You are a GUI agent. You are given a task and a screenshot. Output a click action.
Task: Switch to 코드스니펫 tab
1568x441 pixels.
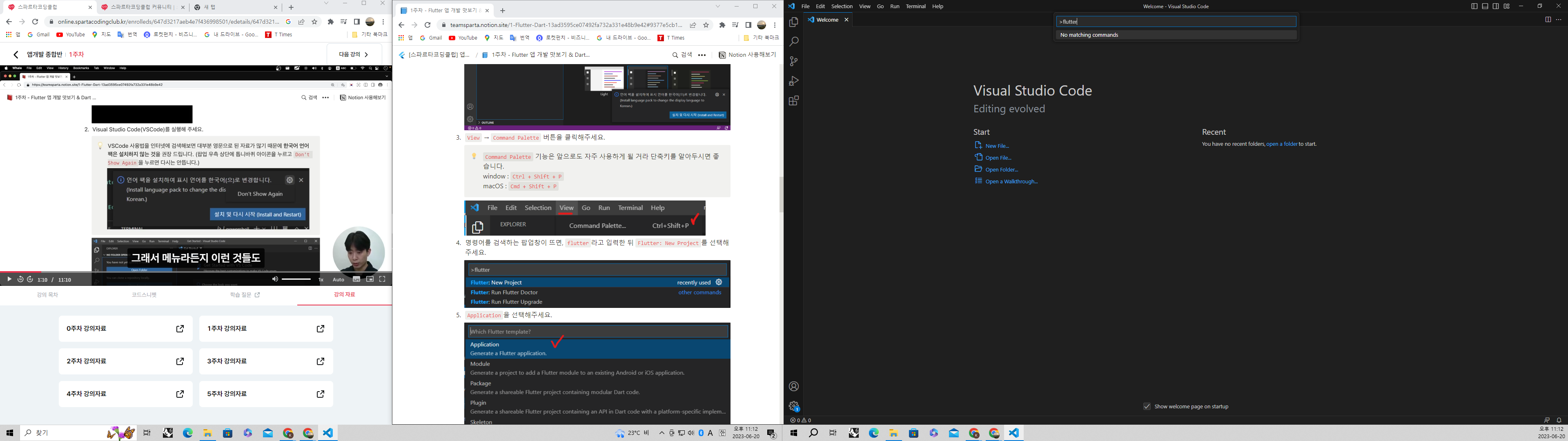pyautogui.click(x=144, y=295)
